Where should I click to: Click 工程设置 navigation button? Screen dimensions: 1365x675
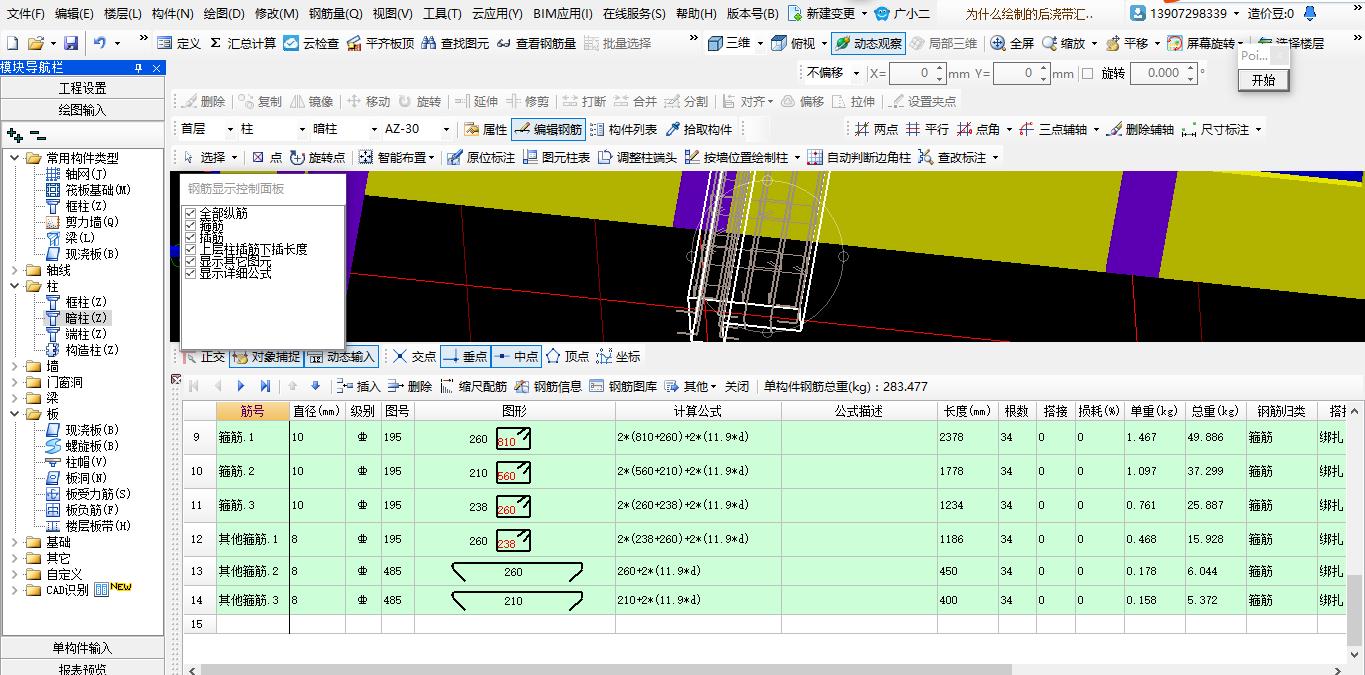[82, 89]
